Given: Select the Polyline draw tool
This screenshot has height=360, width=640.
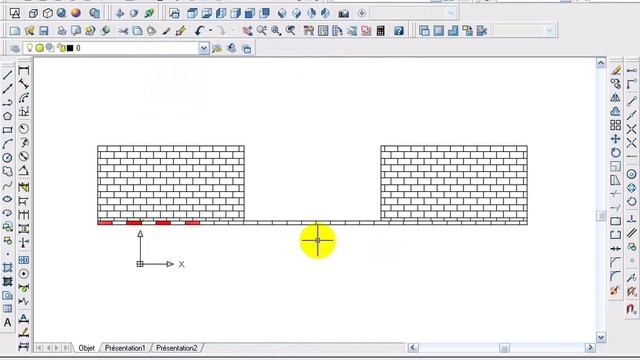Looking at the screenshot, I should [7, 102].
